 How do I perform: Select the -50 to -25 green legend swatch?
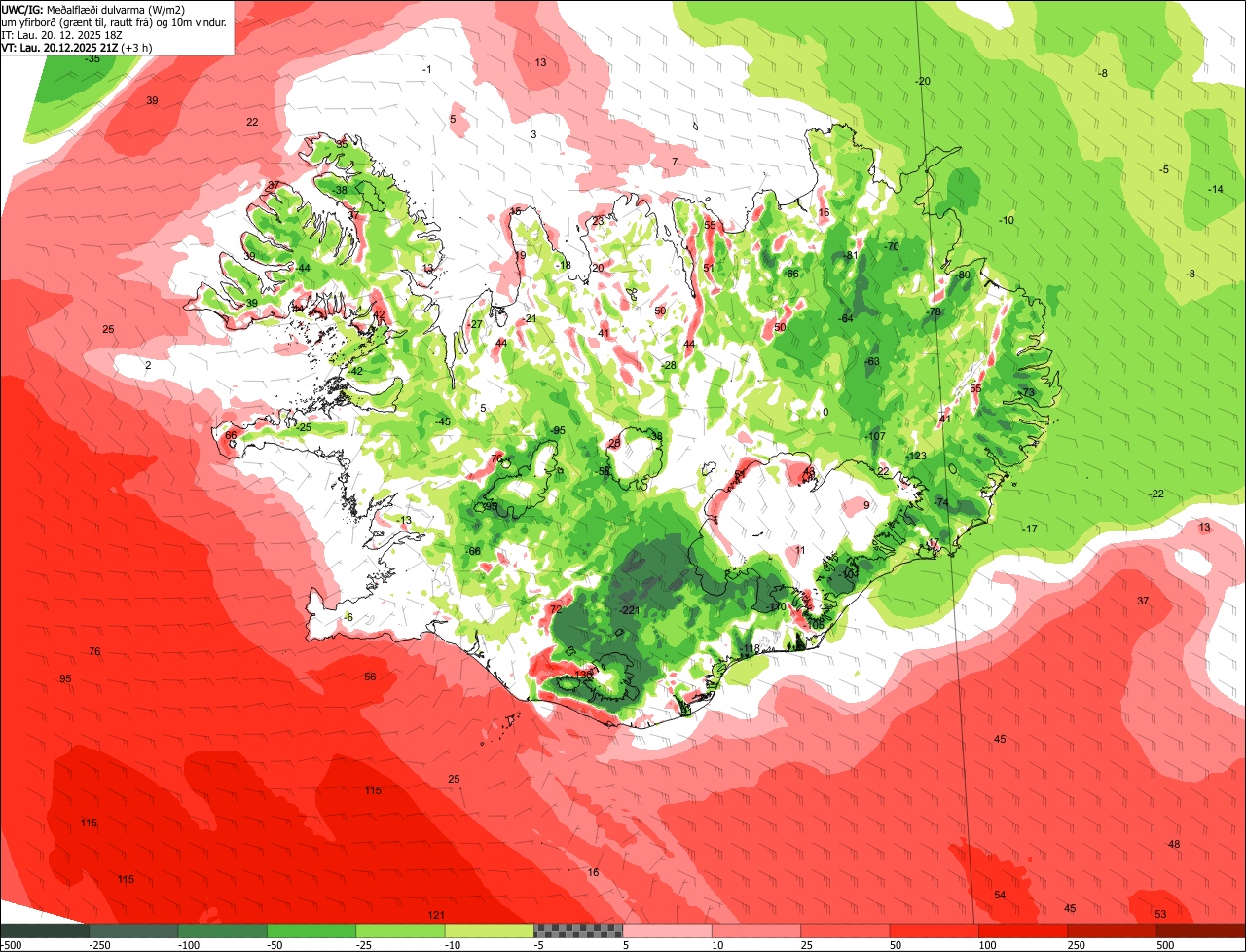[311, 931]
